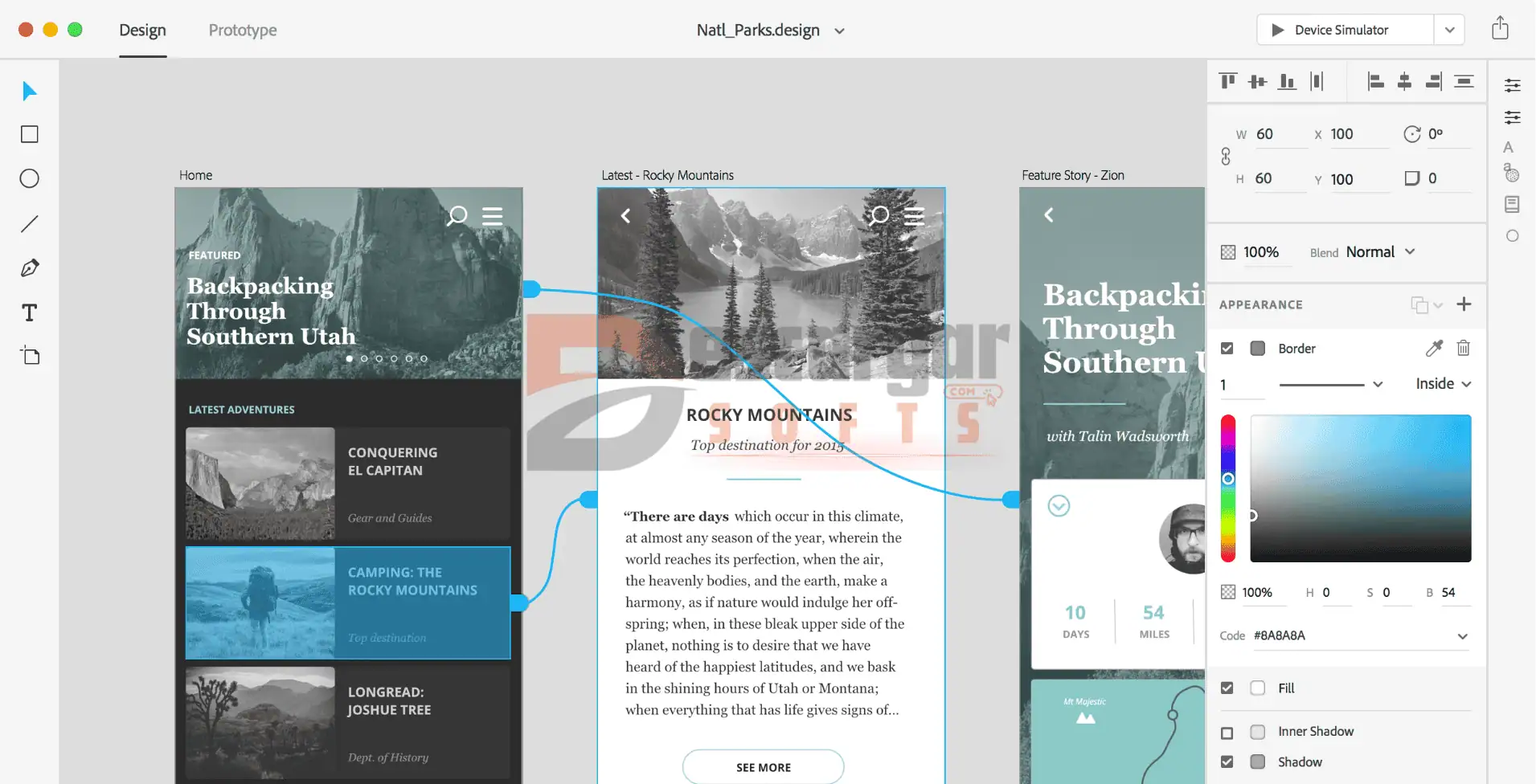The image size is (1536, 784).
Task: Switch to the Prototype tab
Action: pos(243,31)
